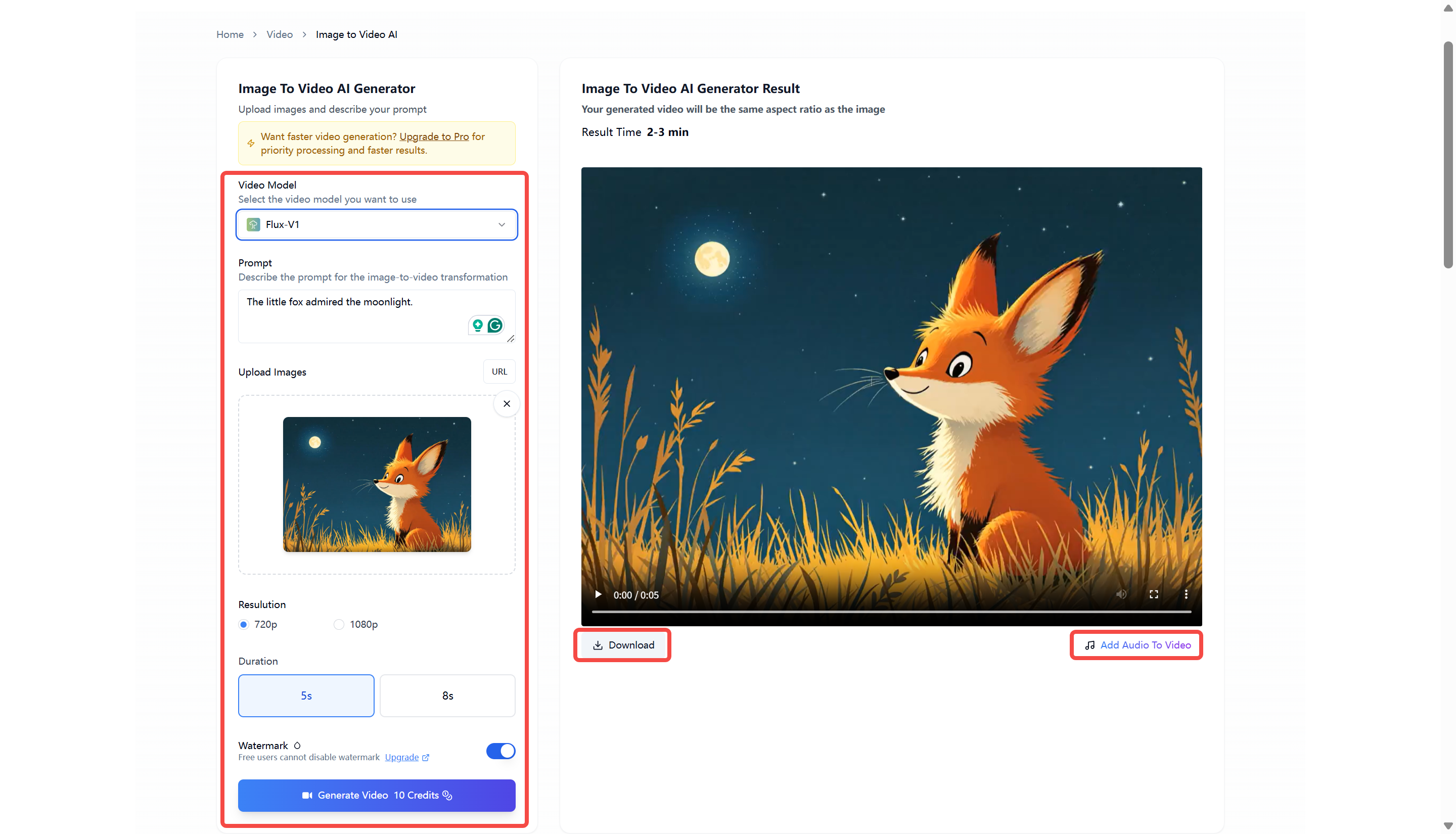Viewport: 1456px width, 834px height.
Task: Choose the 8s duration option
Action: coord(447,696)
